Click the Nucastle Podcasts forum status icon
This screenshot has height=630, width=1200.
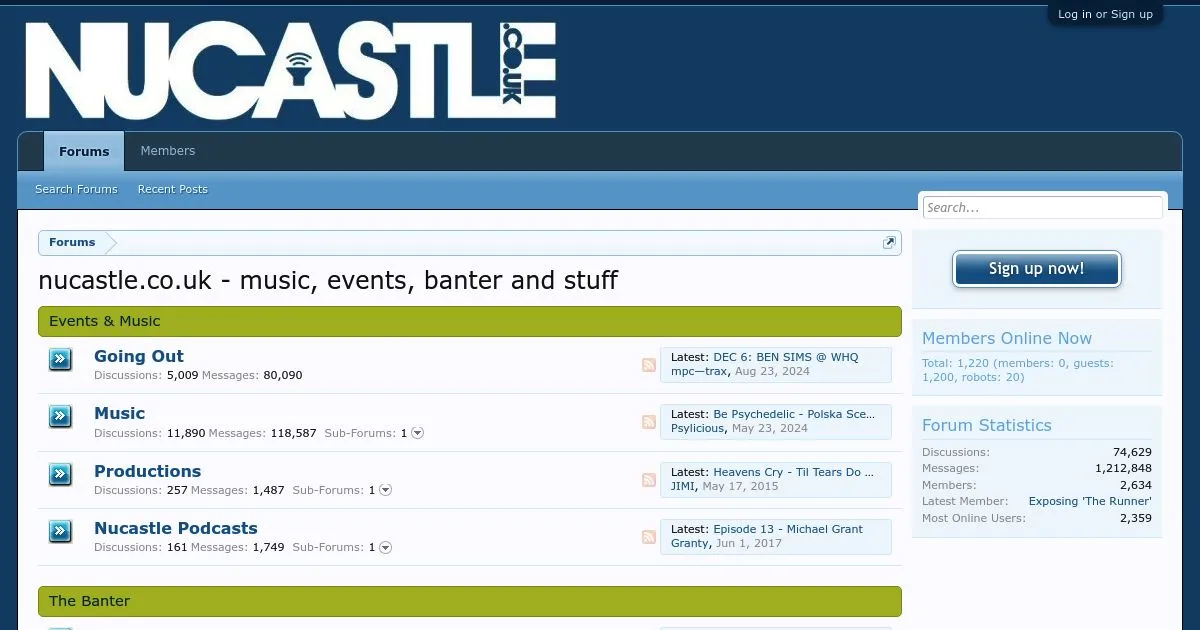pyautogui.click(x=60, y=531)
